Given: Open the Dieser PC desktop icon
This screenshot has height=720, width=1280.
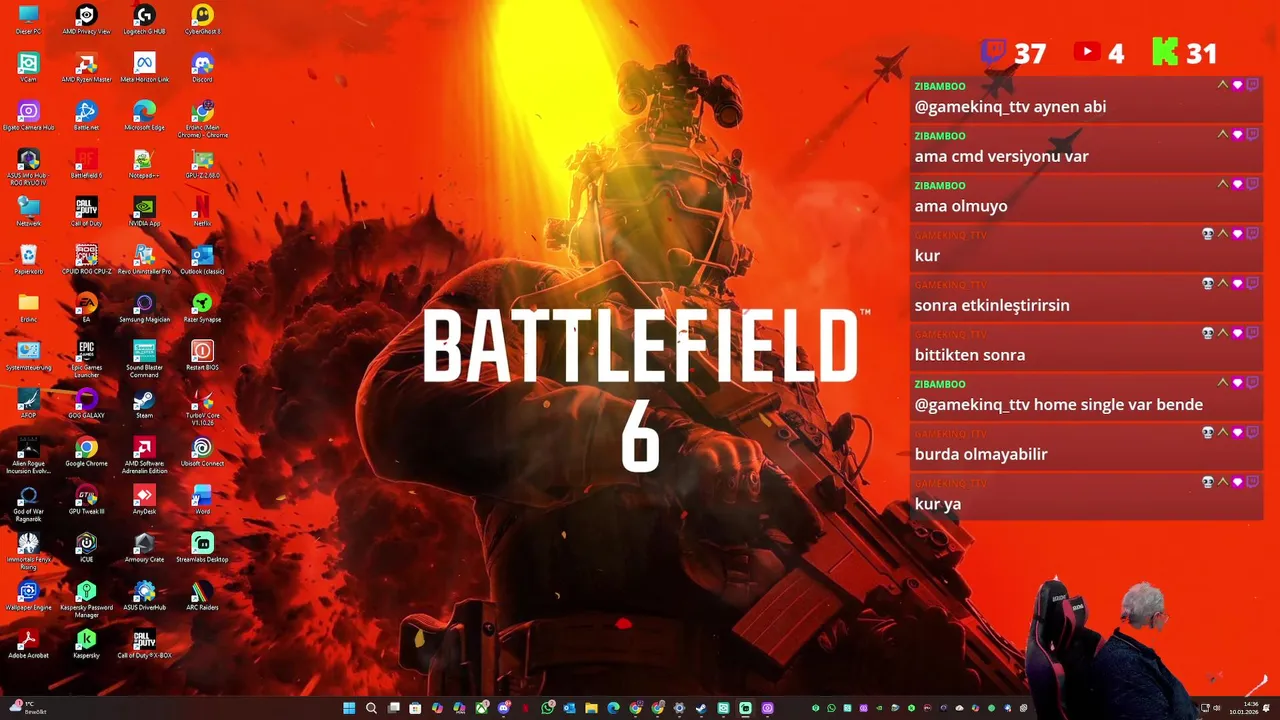Looking at the screenshot, I should (28, 19).
